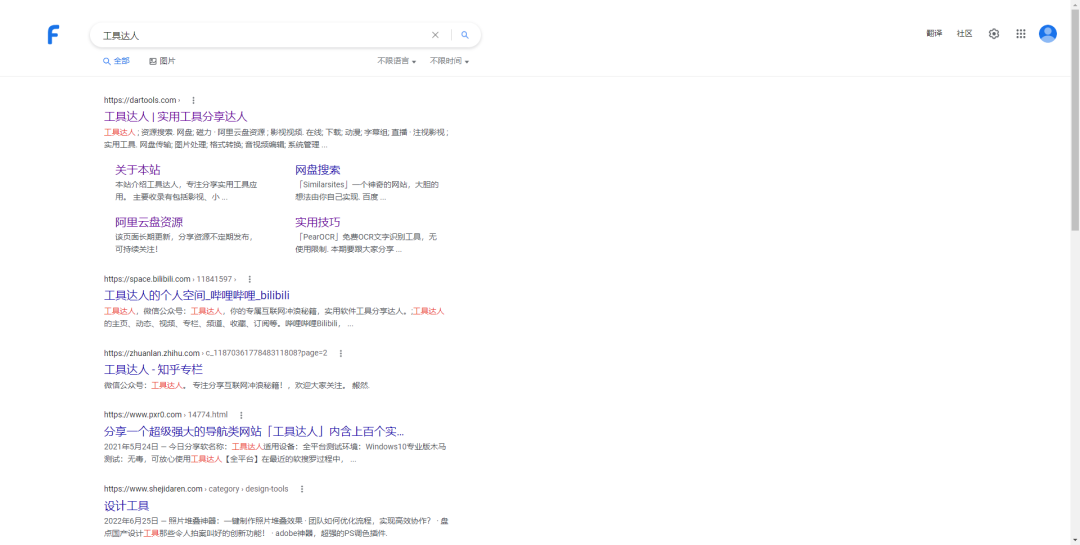
Task: Open the apps grid icon
Action: 1021,34
